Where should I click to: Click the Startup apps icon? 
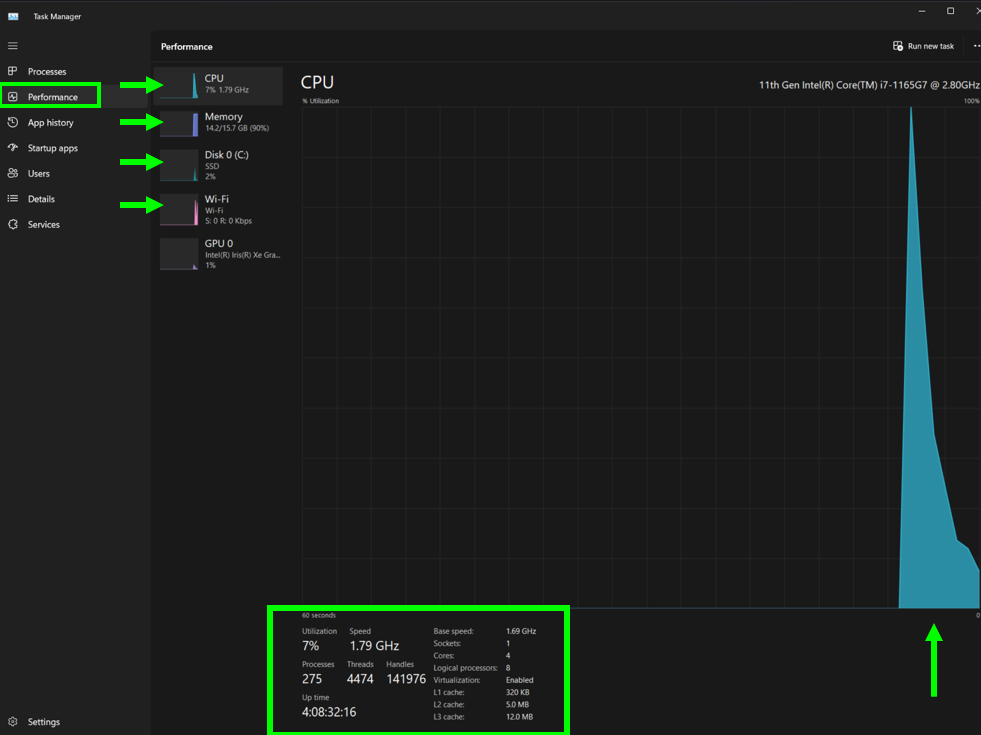13,148
